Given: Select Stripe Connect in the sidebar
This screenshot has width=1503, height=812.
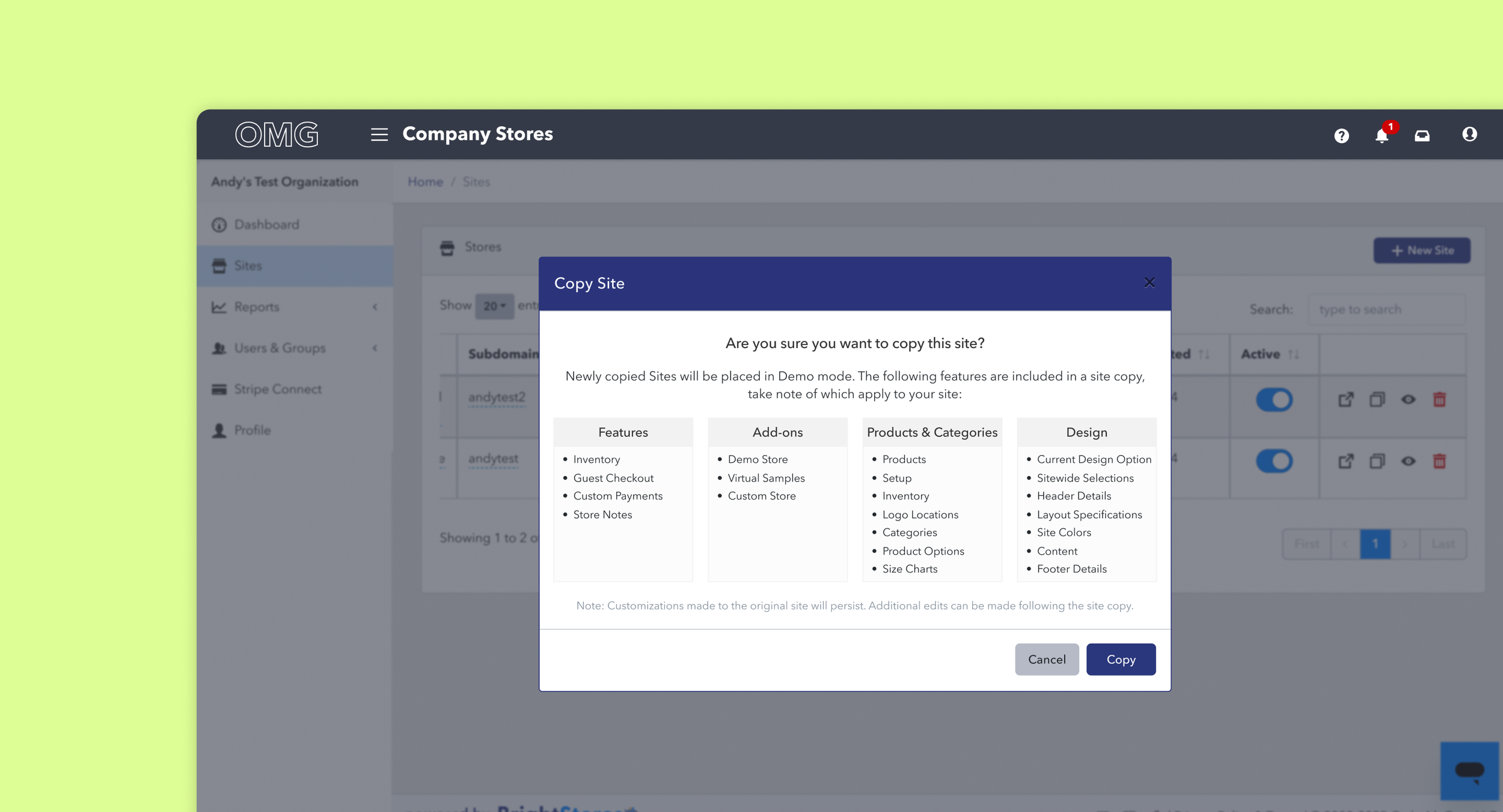Looking at the screenshot, I should click(x=277, y=389).
